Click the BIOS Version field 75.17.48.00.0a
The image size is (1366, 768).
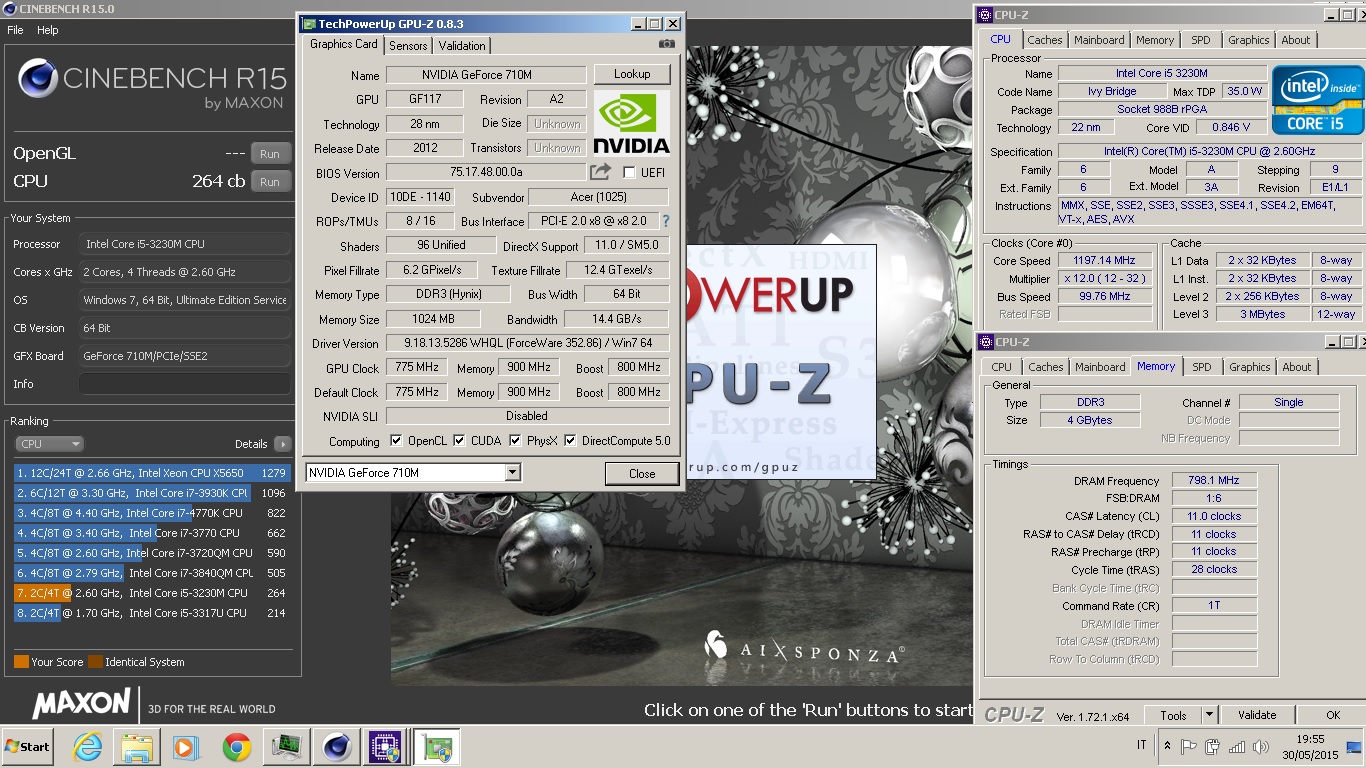point(486,172)
